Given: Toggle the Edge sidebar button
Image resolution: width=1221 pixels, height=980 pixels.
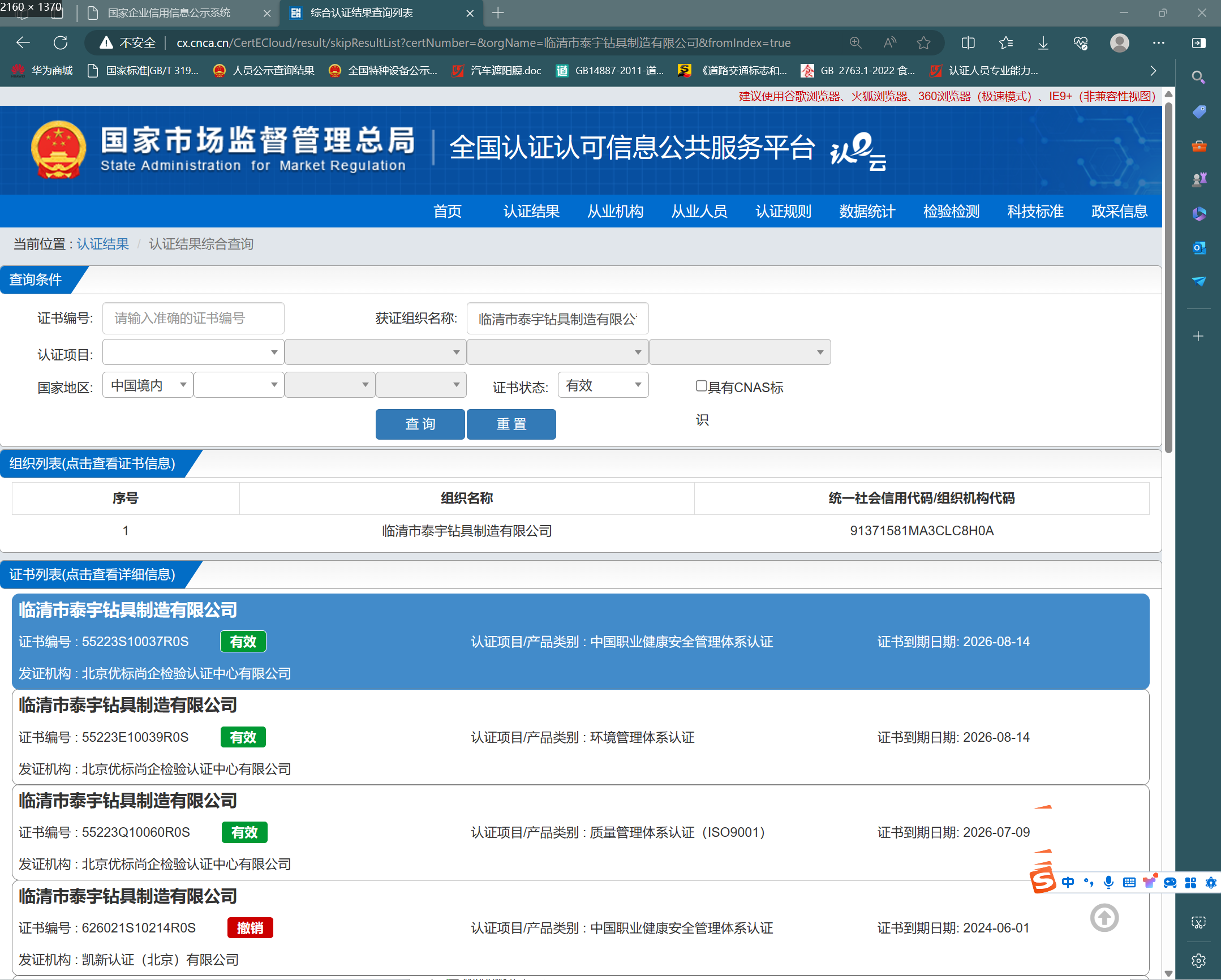Looking at the screenshot, I should (x=1199, y=42).
